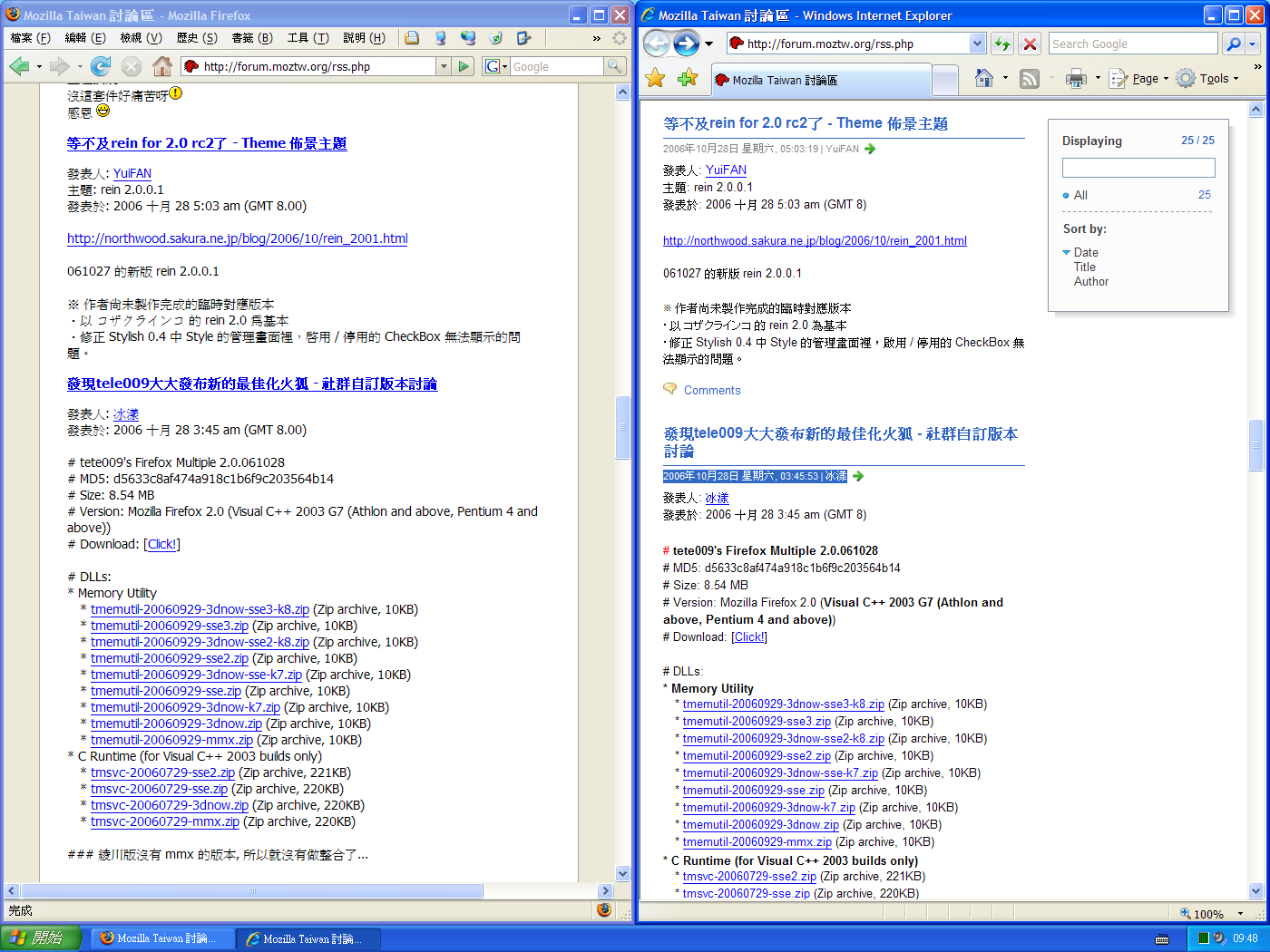Click the Firefox reload button

[101, 66]
